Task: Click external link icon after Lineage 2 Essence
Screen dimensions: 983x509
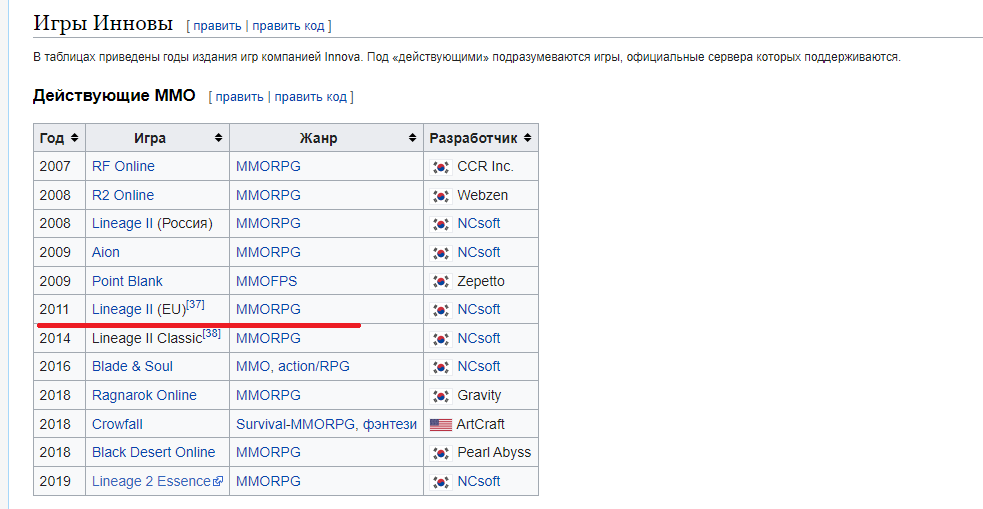Action: (218, 482)
